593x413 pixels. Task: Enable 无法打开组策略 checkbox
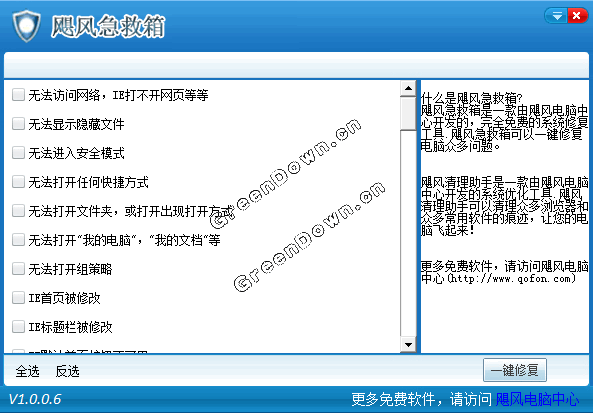click(18, 269)
